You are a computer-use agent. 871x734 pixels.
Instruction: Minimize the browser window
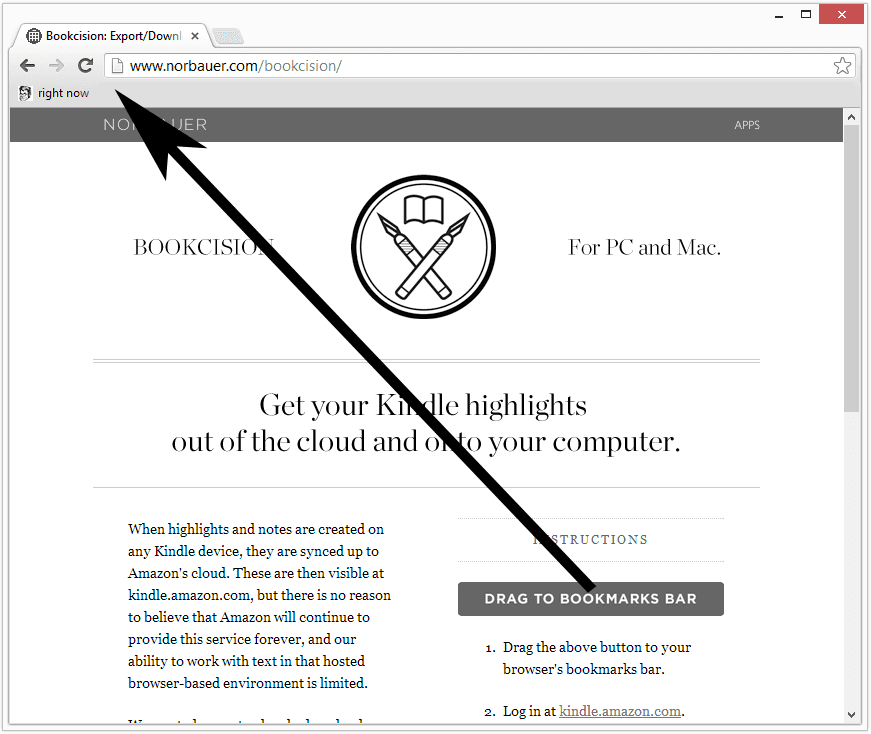click(x=779, y=16)
